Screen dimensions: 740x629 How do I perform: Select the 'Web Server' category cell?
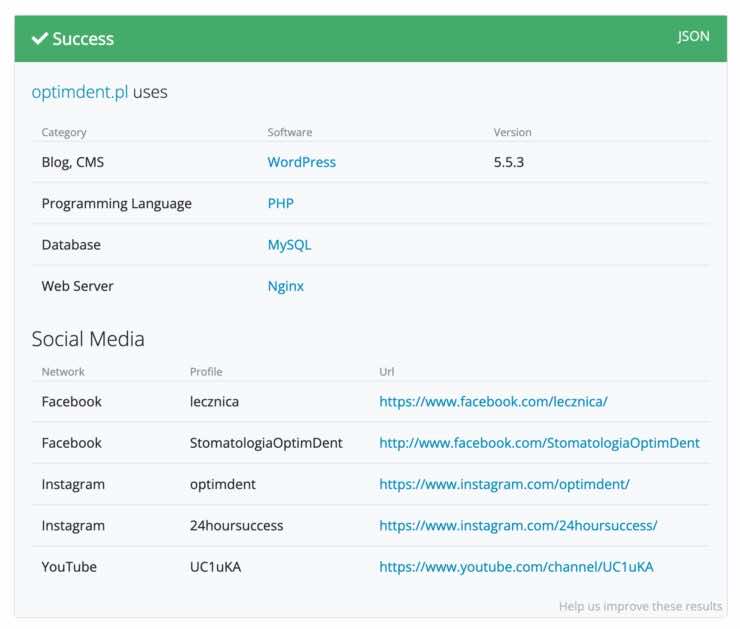tap(77, 286)
